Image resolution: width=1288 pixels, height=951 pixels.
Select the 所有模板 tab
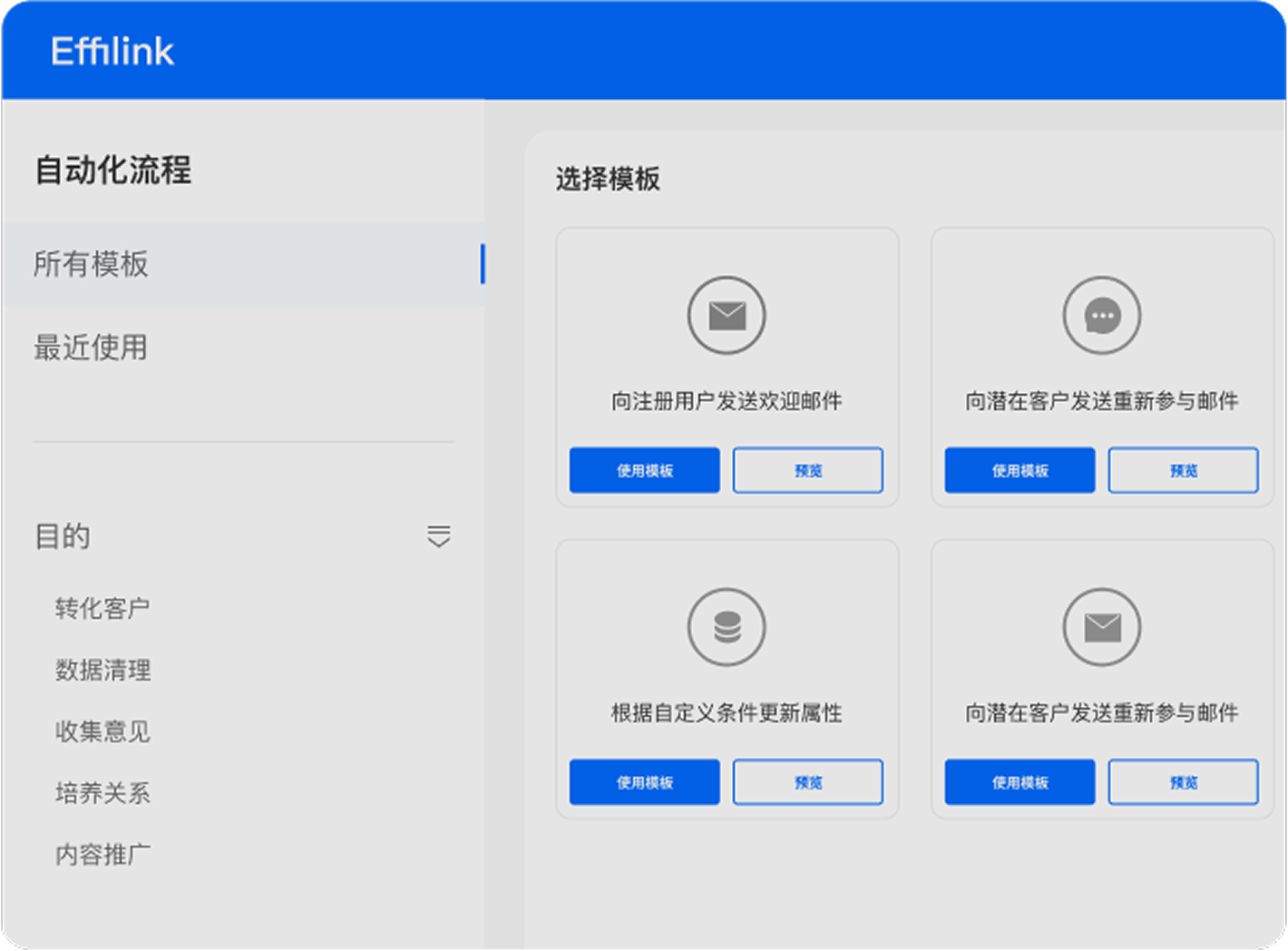pyautogui.click(x=91, y=264)
